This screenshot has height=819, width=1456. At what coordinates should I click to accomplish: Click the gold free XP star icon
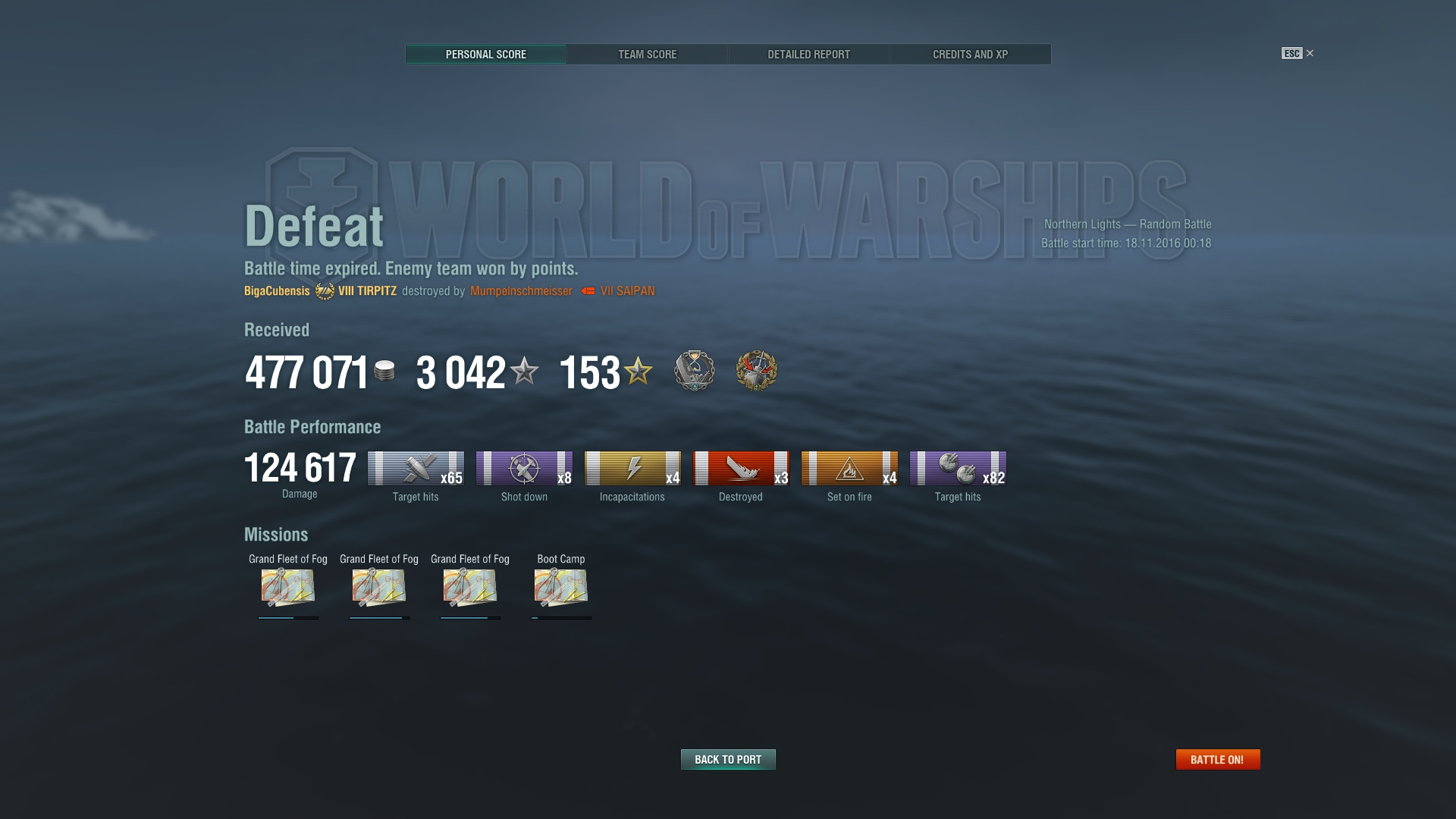click(x=638, y=371)
